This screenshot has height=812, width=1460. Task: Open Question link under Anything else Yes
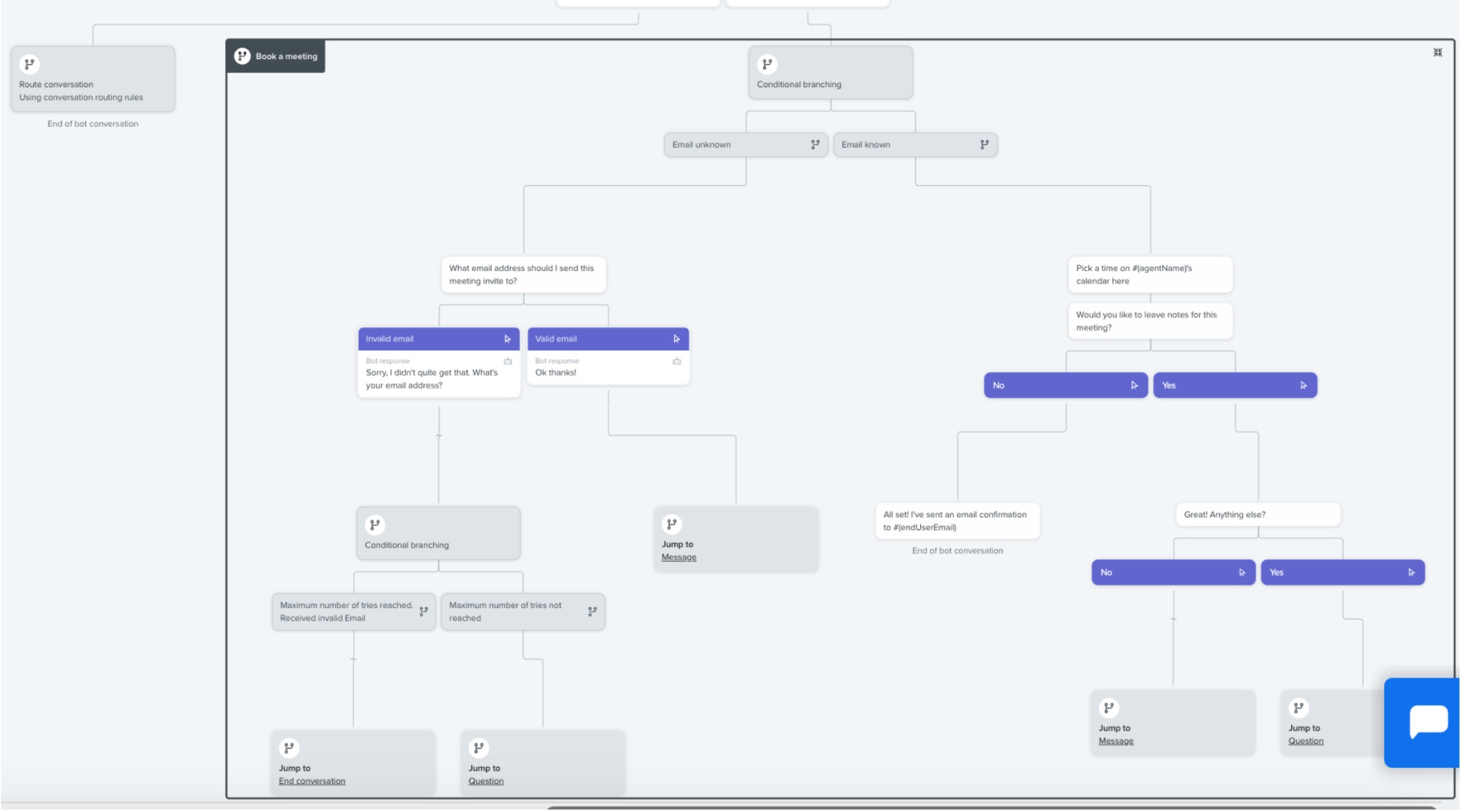[x=1306, y=742]
